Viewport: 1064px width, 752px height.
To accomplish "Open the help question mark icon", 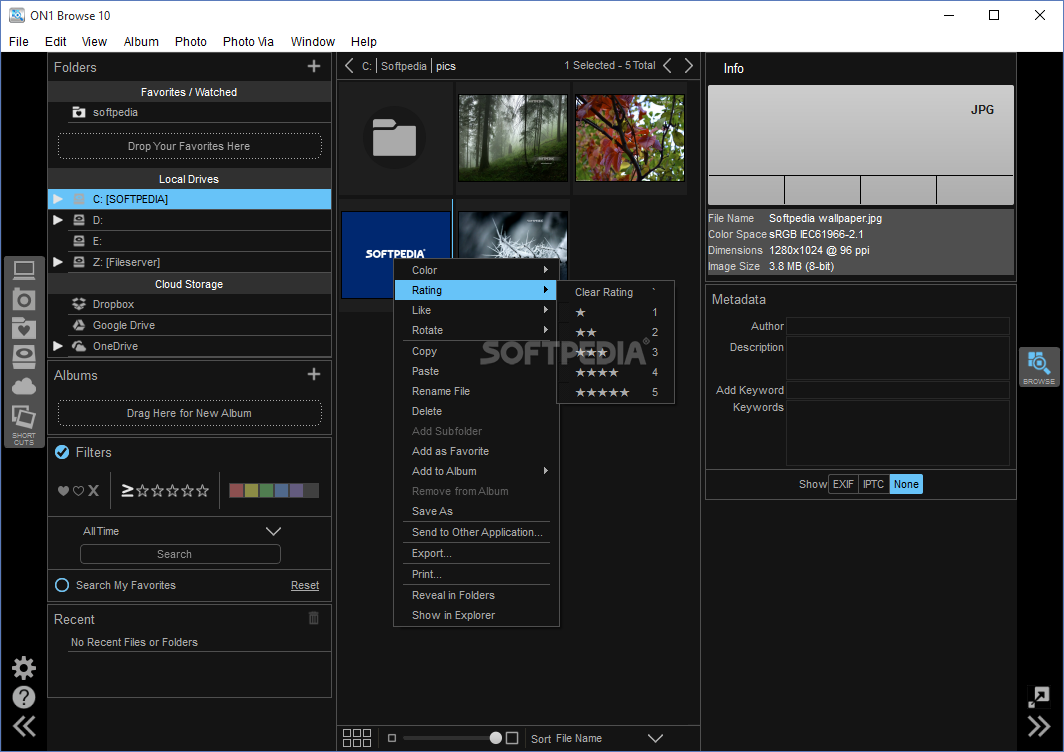I will 24,697.
